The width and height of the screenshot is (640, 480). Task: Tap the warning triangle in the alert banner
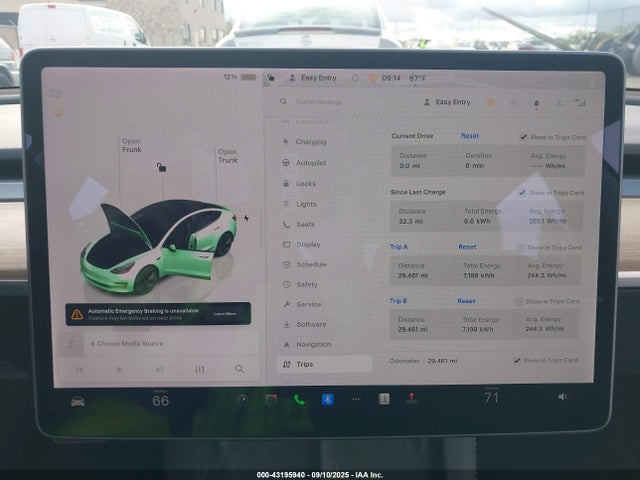77,314
